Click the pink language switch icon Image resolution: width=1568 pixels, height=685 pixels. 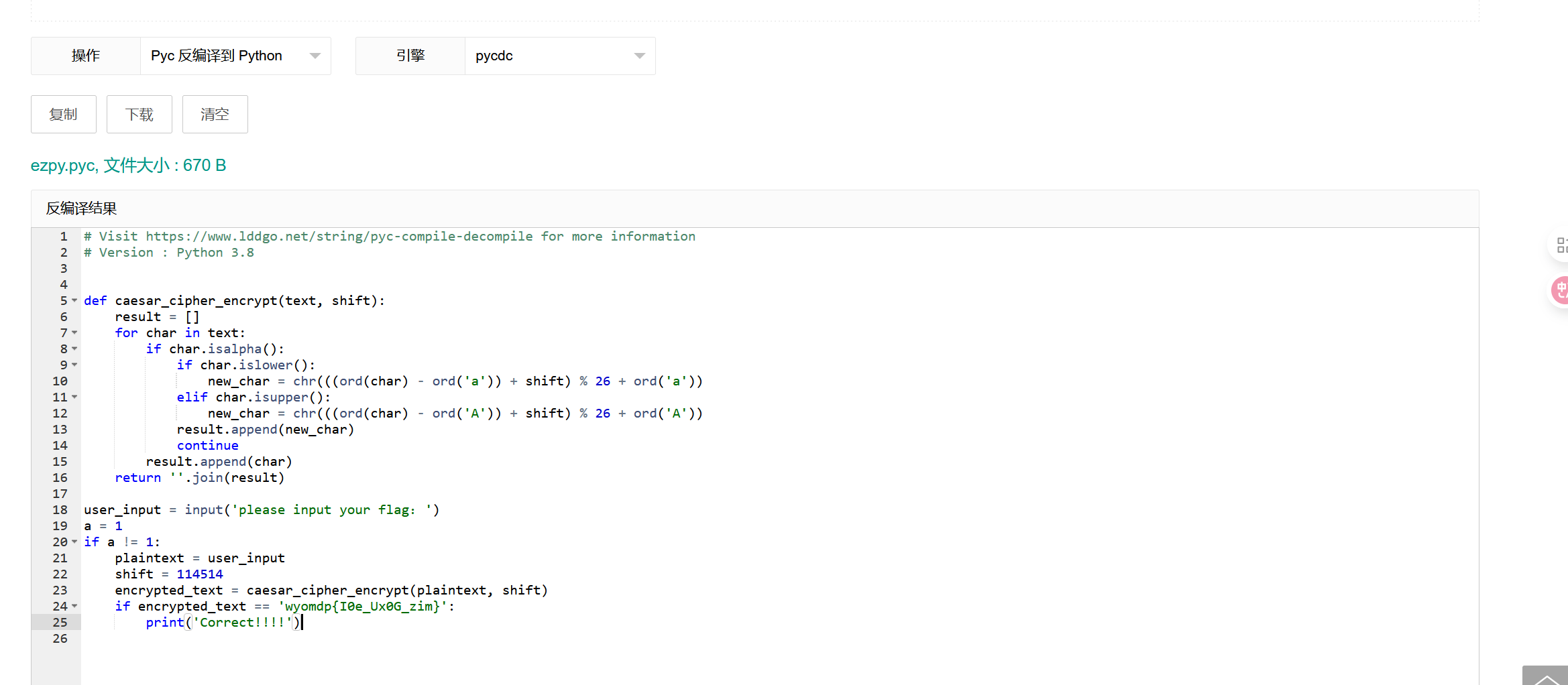(1561, 290)
